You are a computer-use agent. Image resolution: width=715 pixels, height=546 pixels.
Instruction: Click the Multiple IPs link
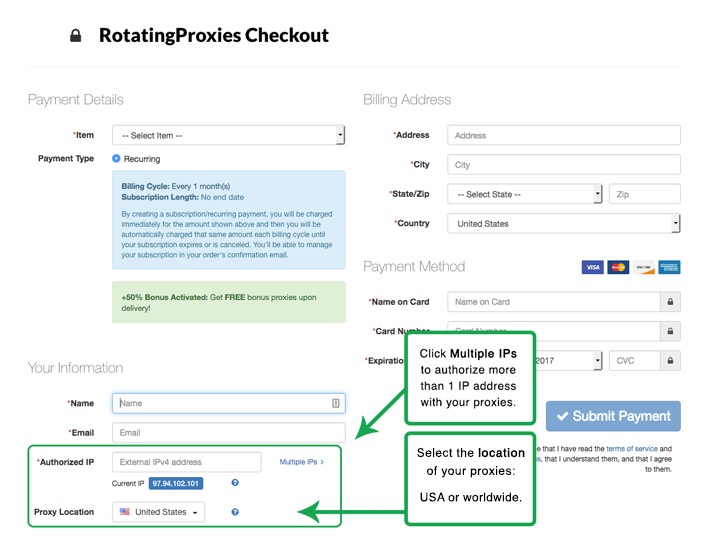301,462
